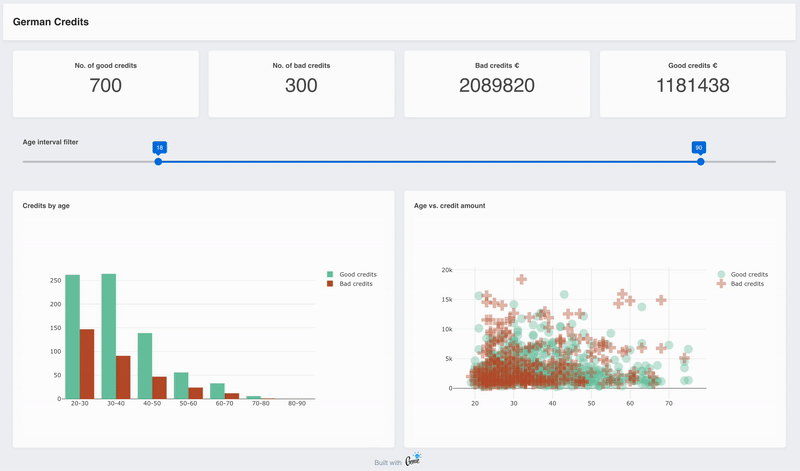
Task: Click the green bar for 20-30 age group
Action: 72,337
